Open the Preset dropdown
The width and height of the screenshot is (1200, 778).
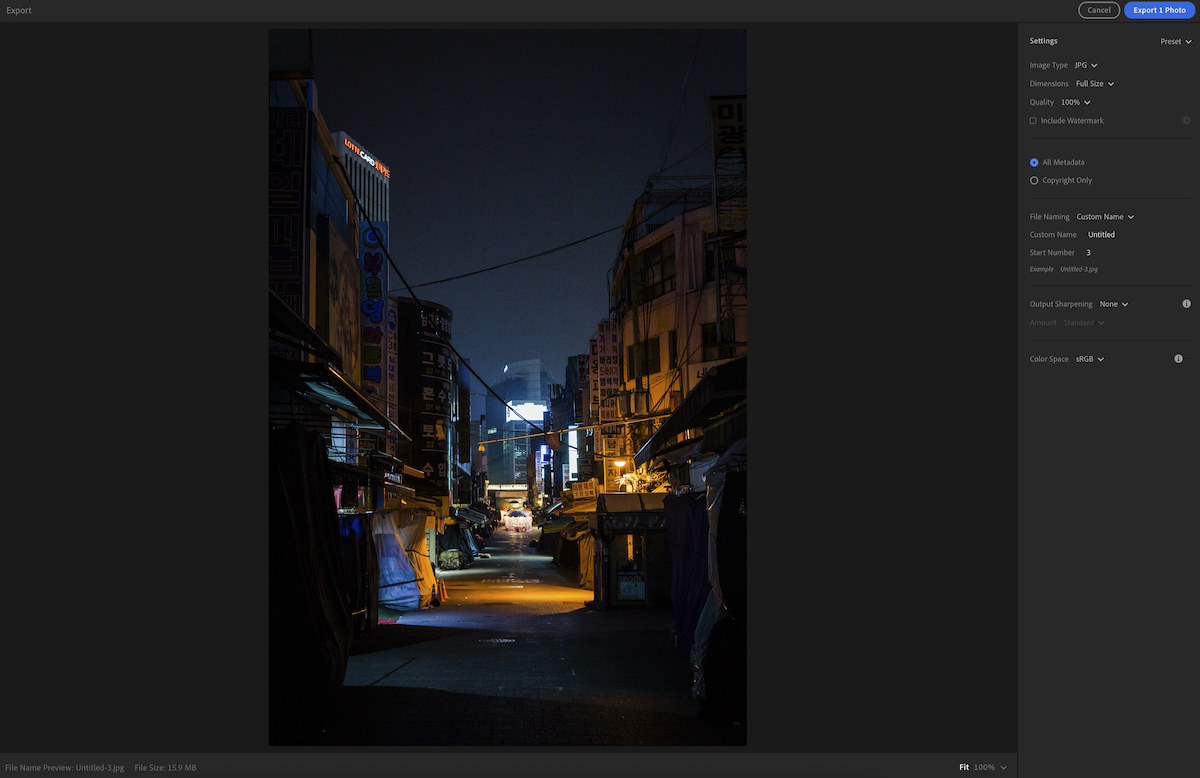tap(1175, 41)
